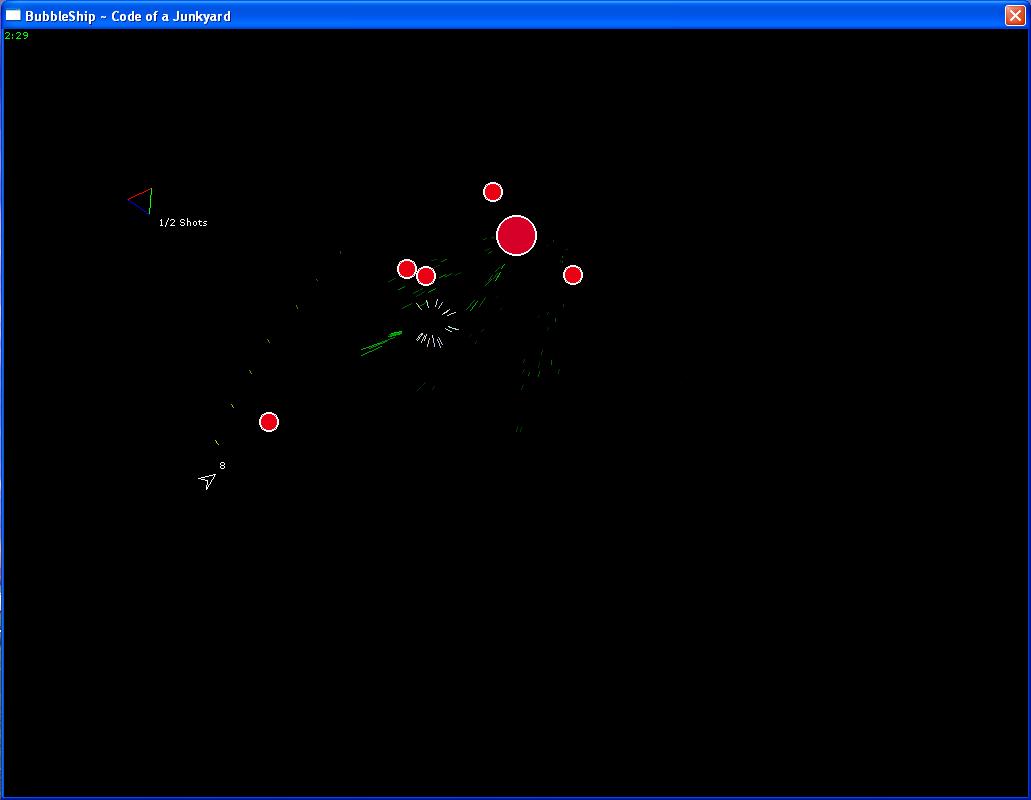The image size is (1031, 800).
Task: Close the BubbleShip window
Action: point(1014,15)
